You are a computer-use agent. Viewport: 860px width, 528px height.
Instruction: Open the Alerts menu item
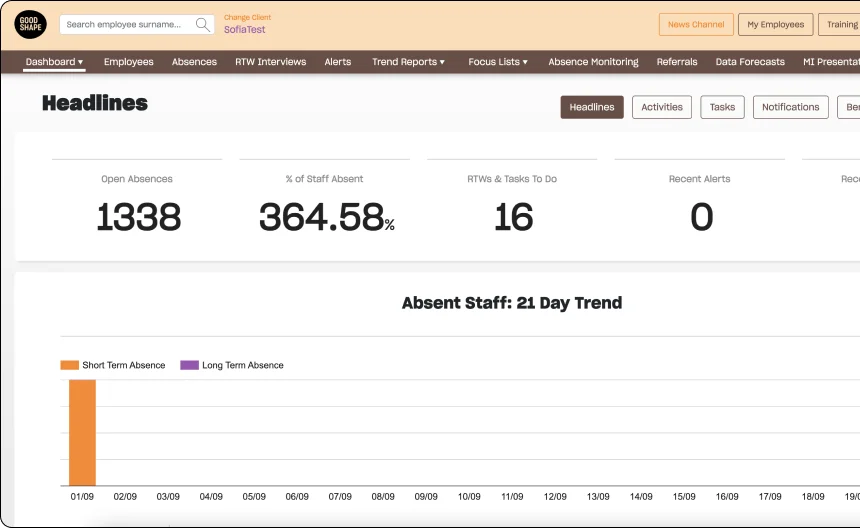[x=338, y=62]
